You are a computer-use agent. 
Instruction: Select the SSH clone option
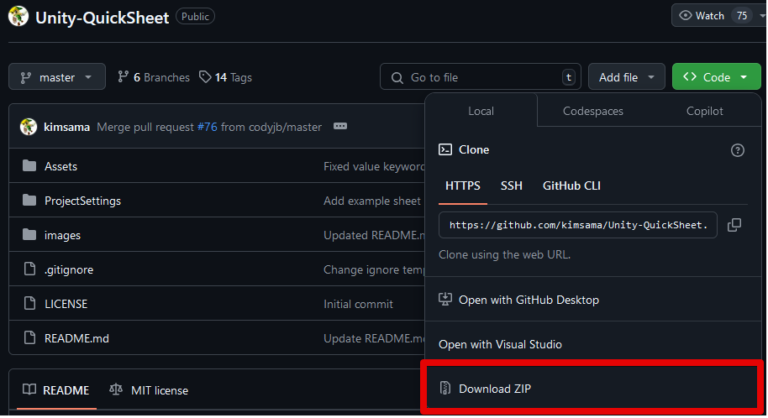click(511, 186)
